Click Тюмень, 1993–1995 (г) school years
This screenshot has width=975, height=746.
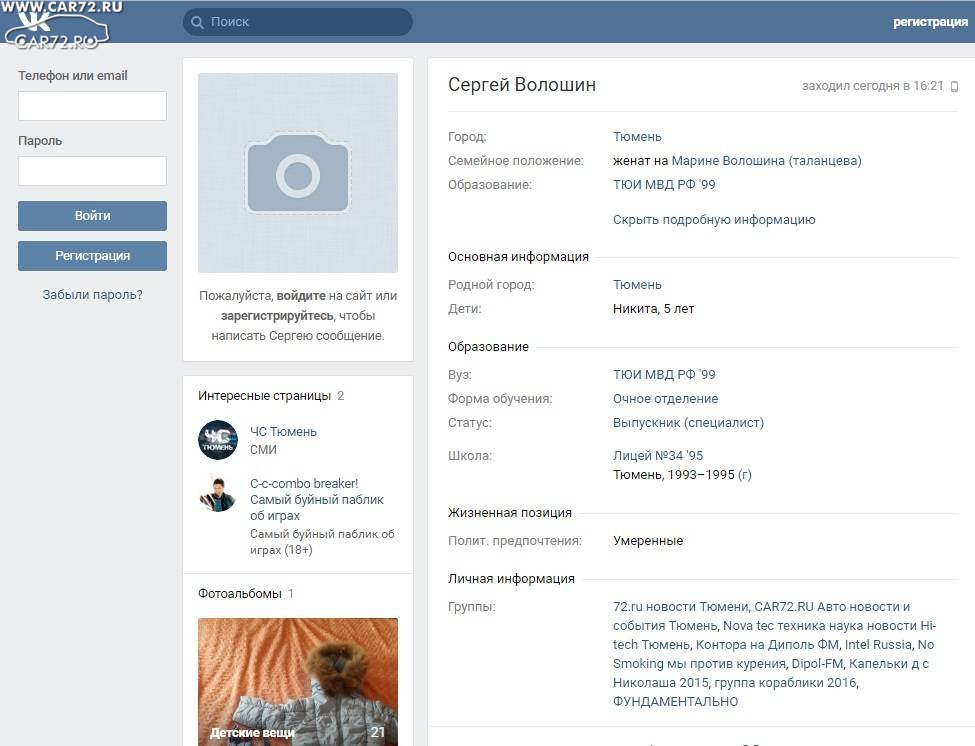(x=682, y=475)
